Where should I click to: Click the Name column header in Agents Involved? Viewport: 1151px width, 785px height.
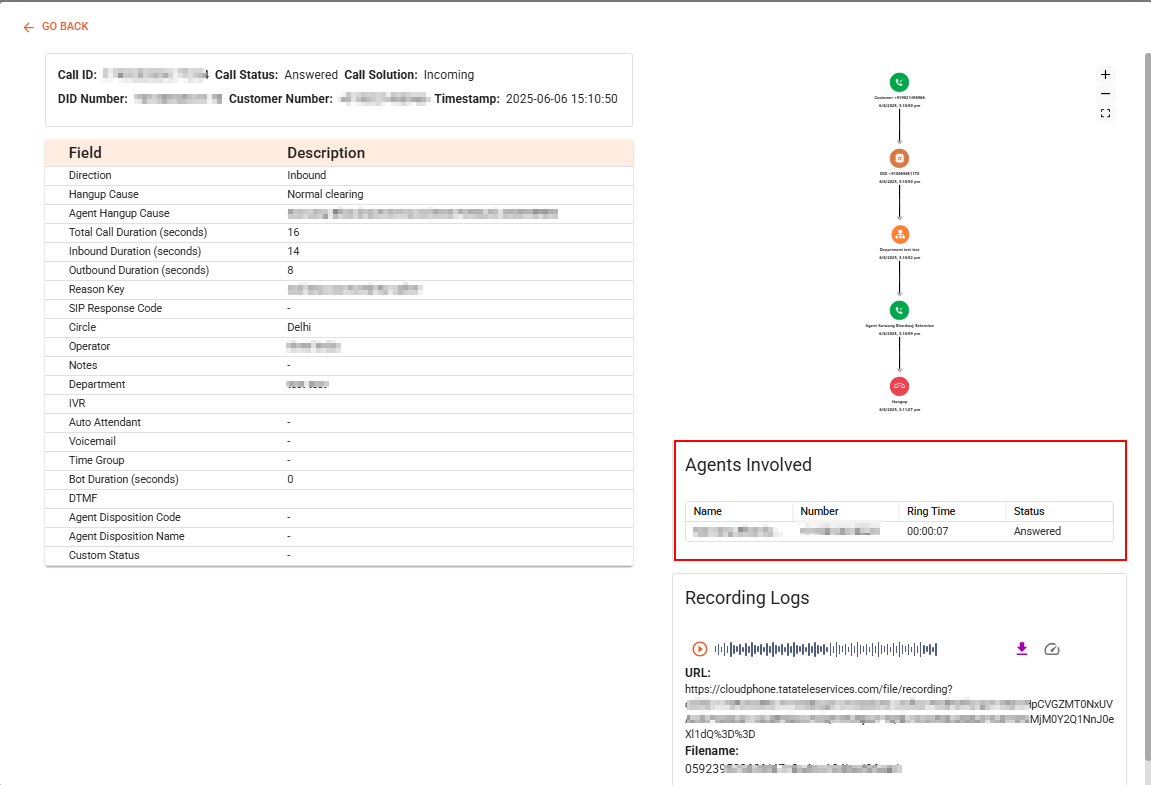[x=708, y=511]
